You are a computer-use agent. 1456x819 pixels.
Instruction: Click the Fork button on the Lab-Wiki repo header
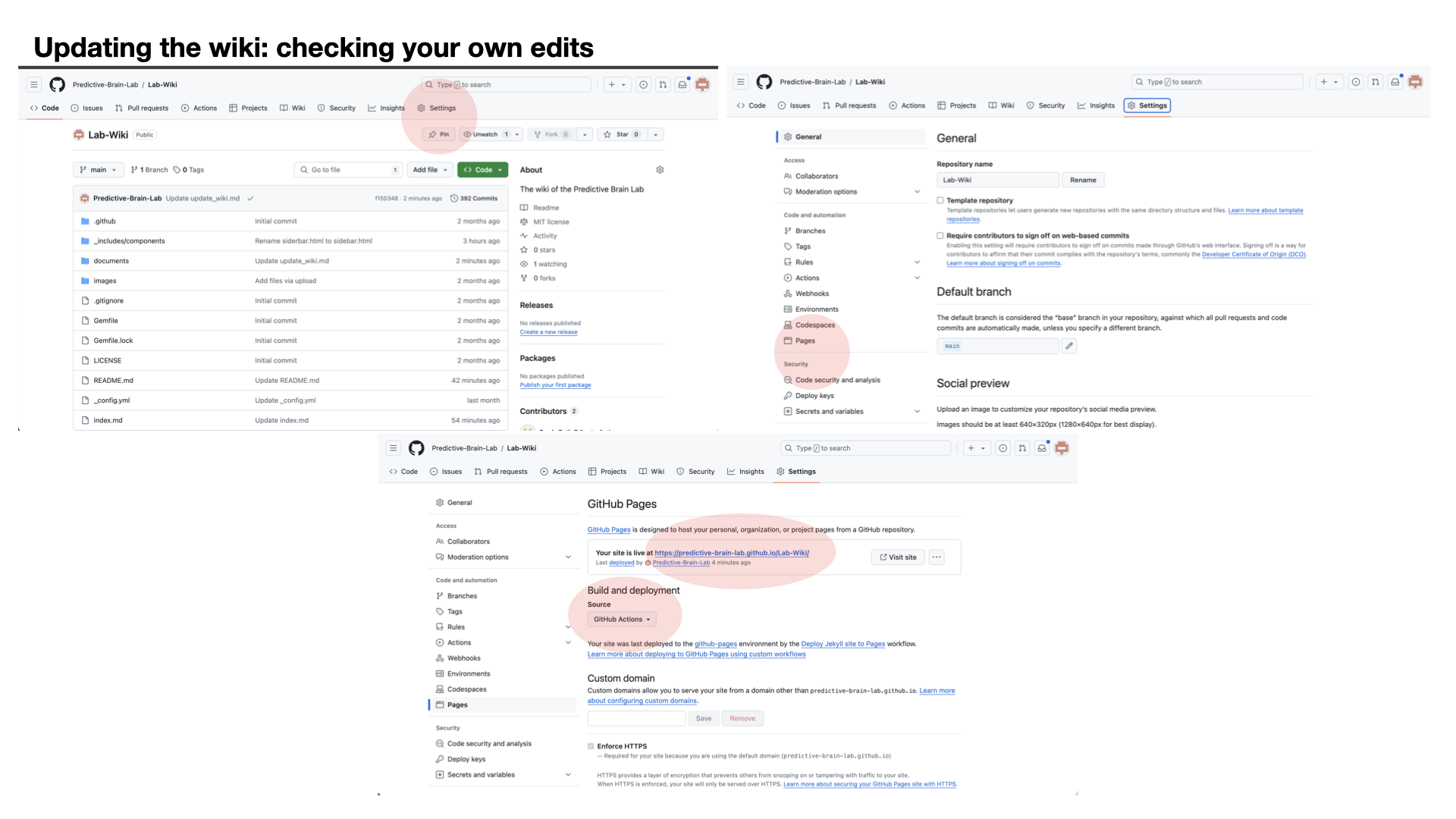pyautogui.click(x=551, y=134)
